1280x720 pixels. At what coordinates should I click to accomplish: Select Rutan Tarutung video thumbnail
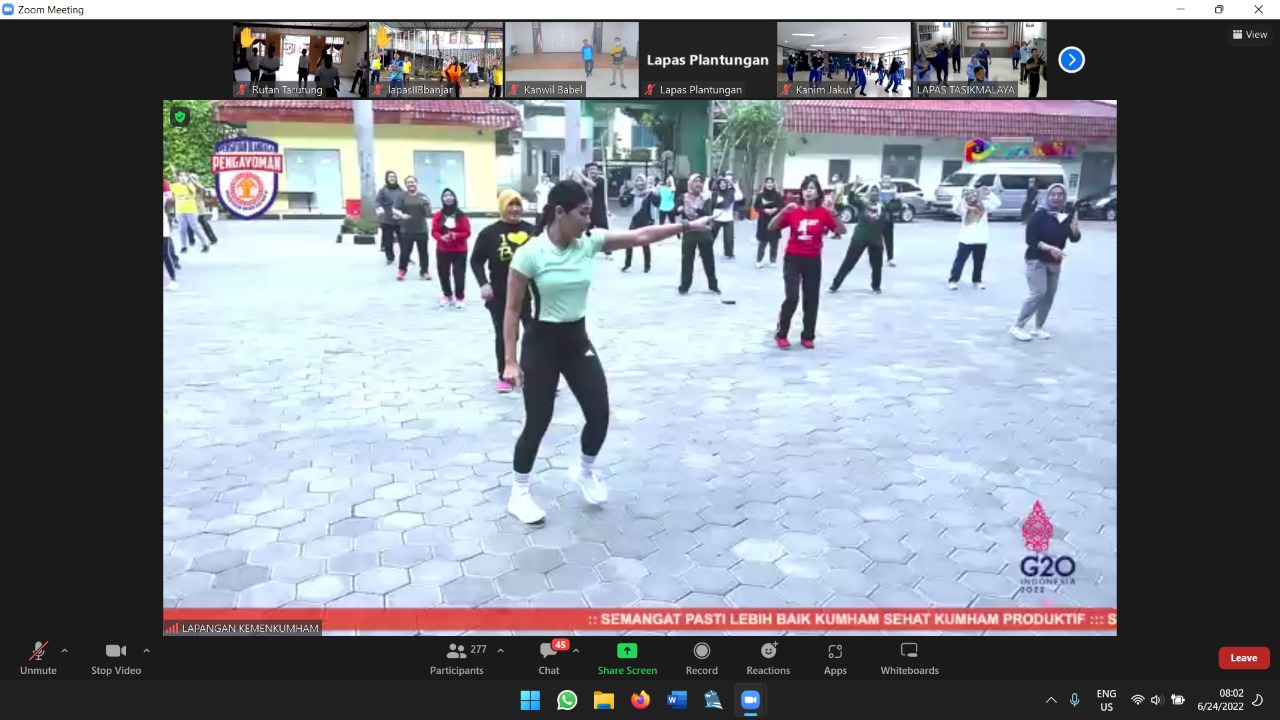pyautogui.click(x=300, y=60)
